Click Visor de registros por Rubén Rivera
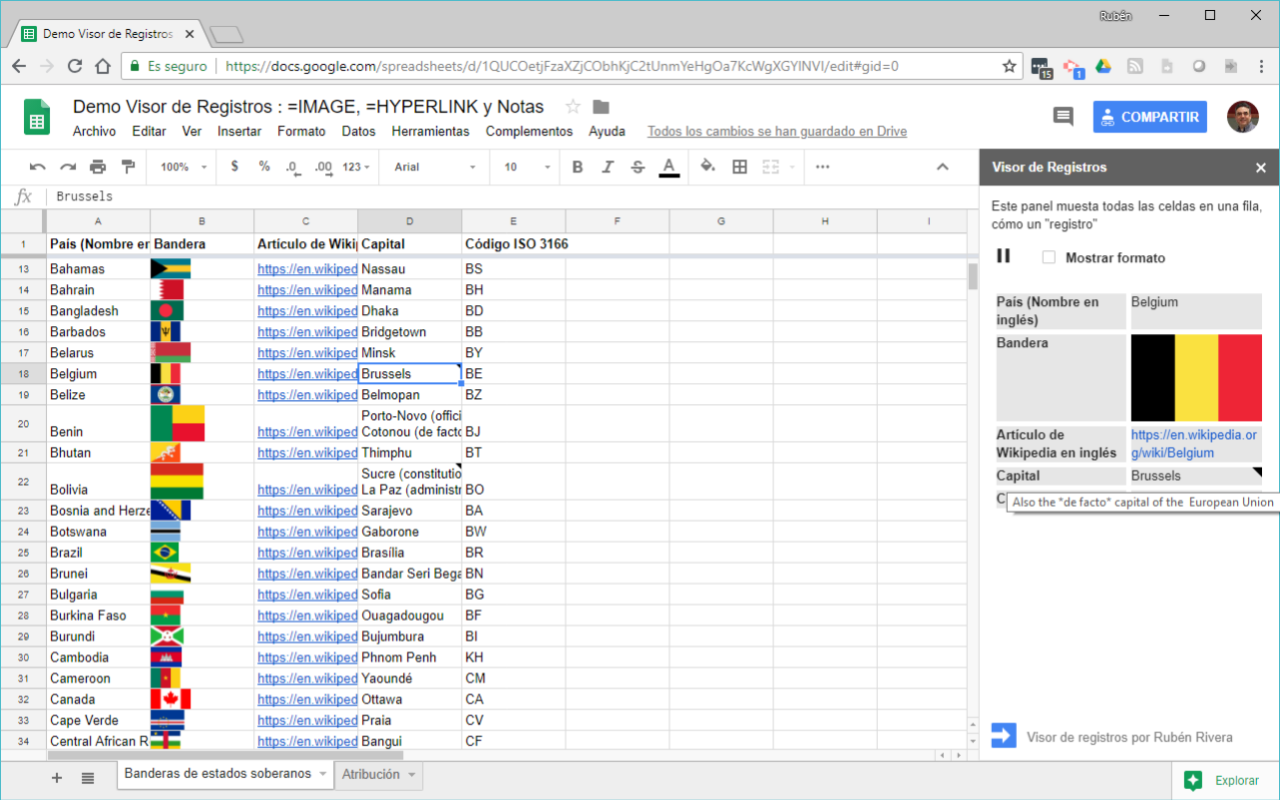1280x800 pixels. click(x=1129, y=737)
